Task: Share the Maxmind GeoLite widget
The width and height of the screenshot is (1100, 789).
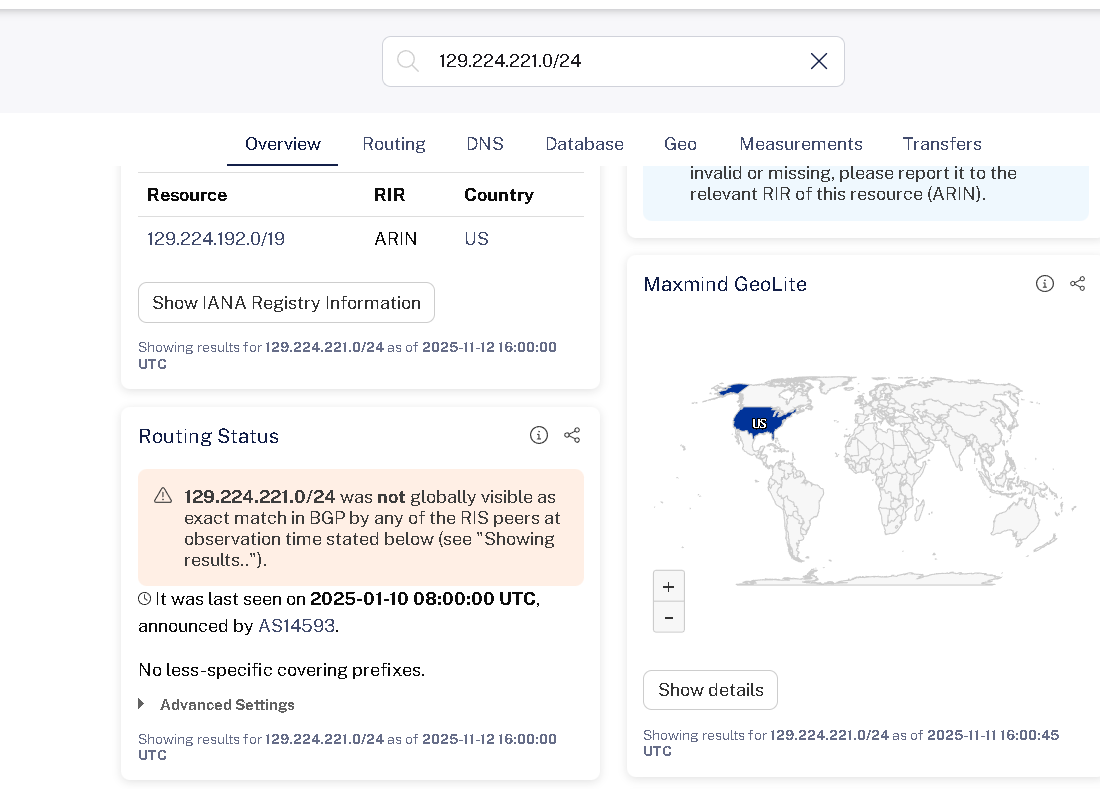Action: [x=1077, y=284]
